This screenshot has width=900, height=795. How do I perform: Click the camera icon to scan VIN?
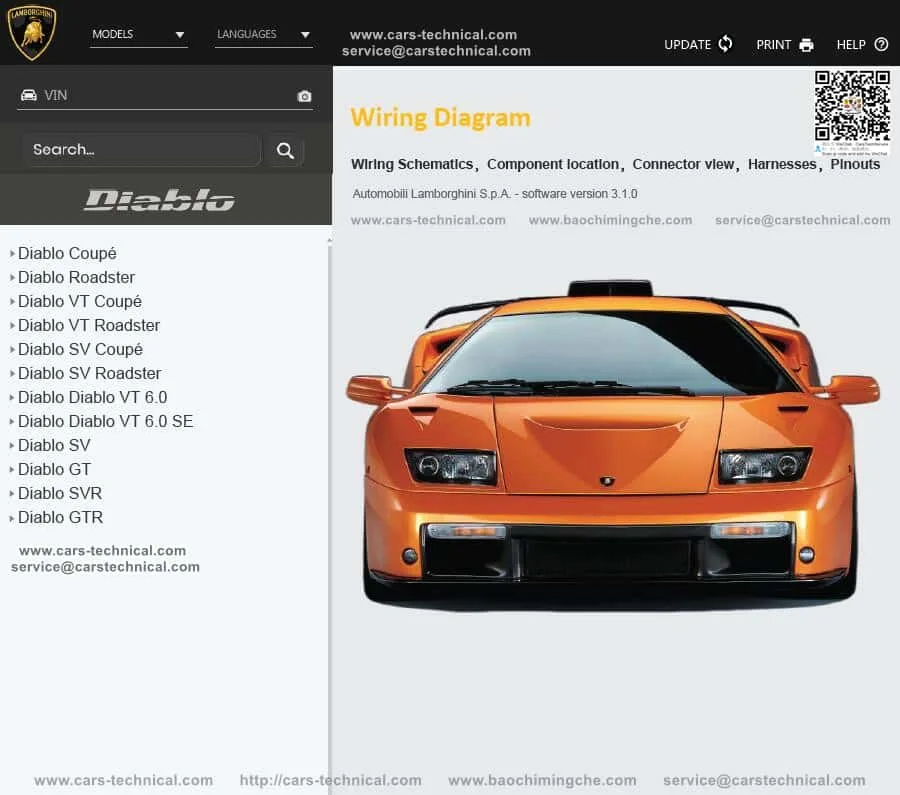[x=304, y=96]
